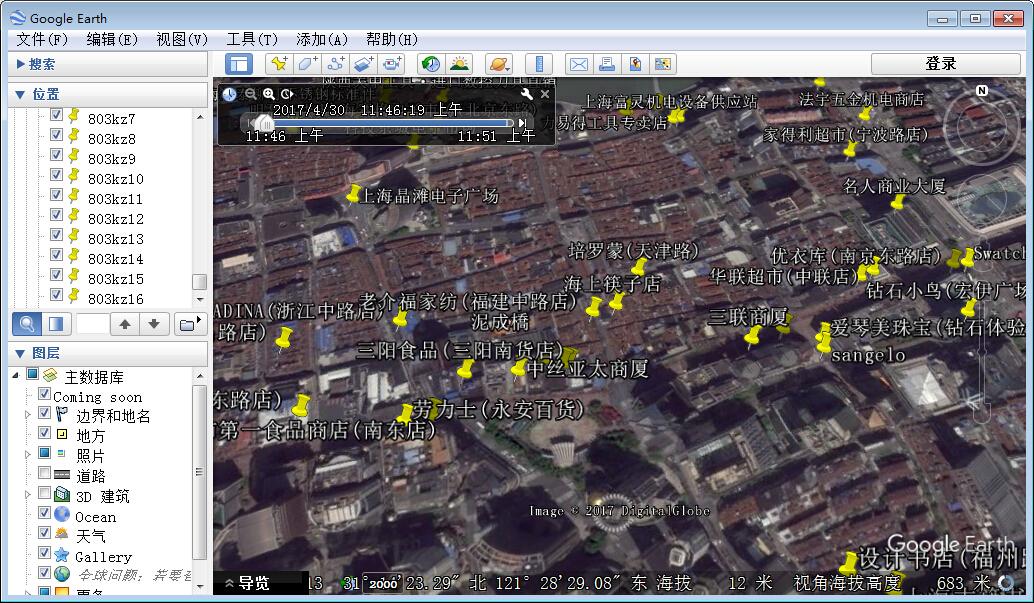Screen dimensions: 1034x603
Task: Uncheck the 803kz7 placemark
Action: (56, 115)
